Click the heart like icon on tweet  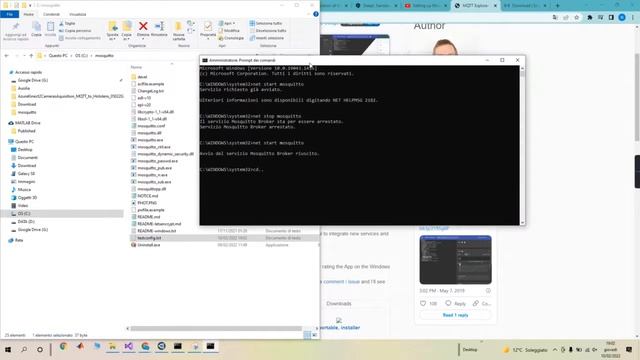click(x=423, y=303)
